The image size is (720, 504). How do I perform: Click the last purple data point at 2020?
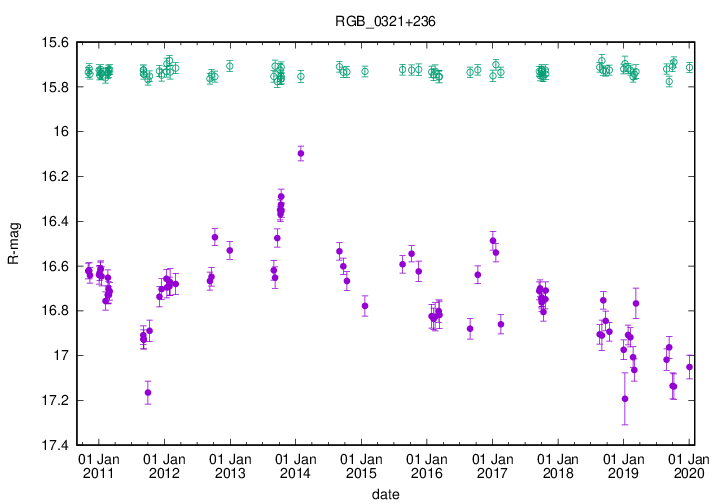[x=689, y=367]
